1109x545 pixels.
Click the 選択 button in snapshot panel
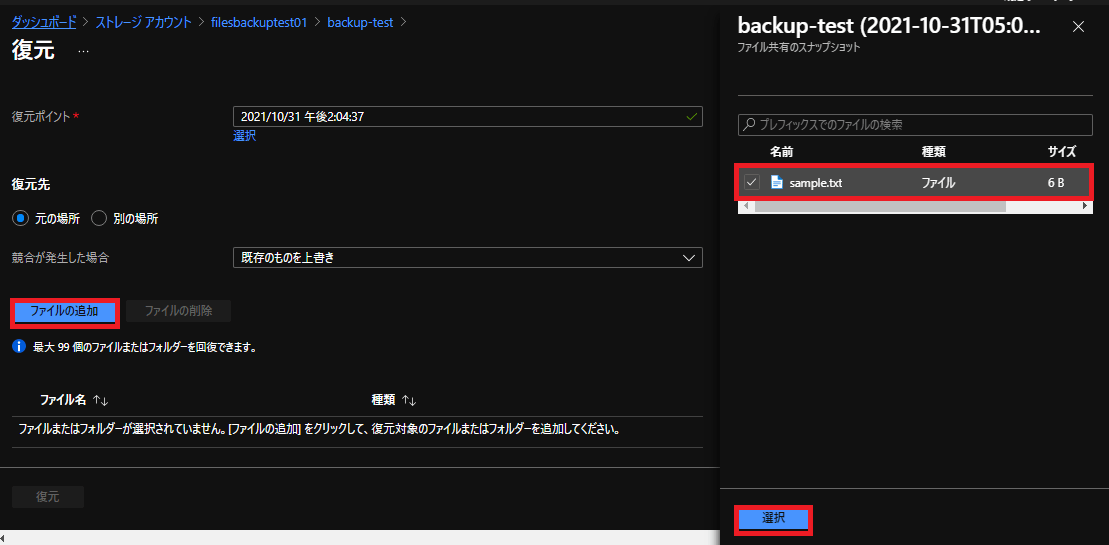coord(774,519)
